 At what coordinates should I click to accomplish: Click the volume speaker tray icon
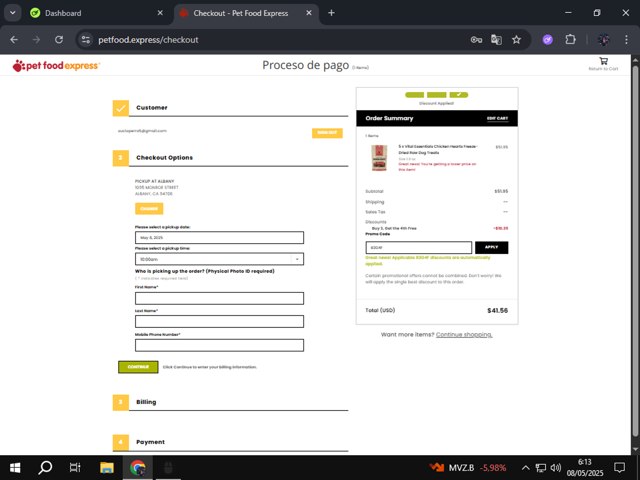[556, 468]
